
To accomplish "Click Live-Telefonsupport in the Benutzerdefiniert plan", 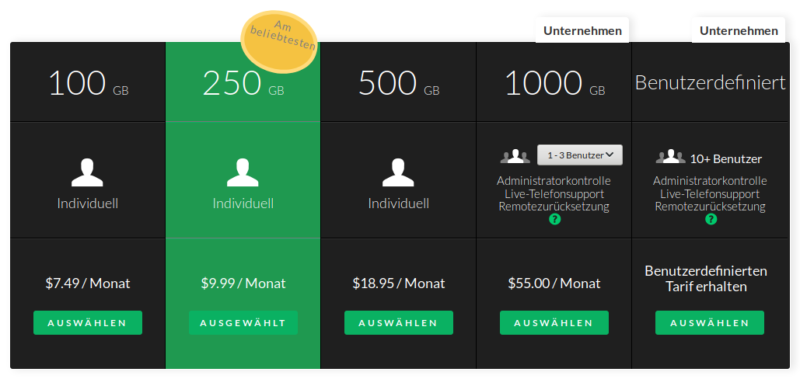I will pyautogui.click(x=710, y=194).
